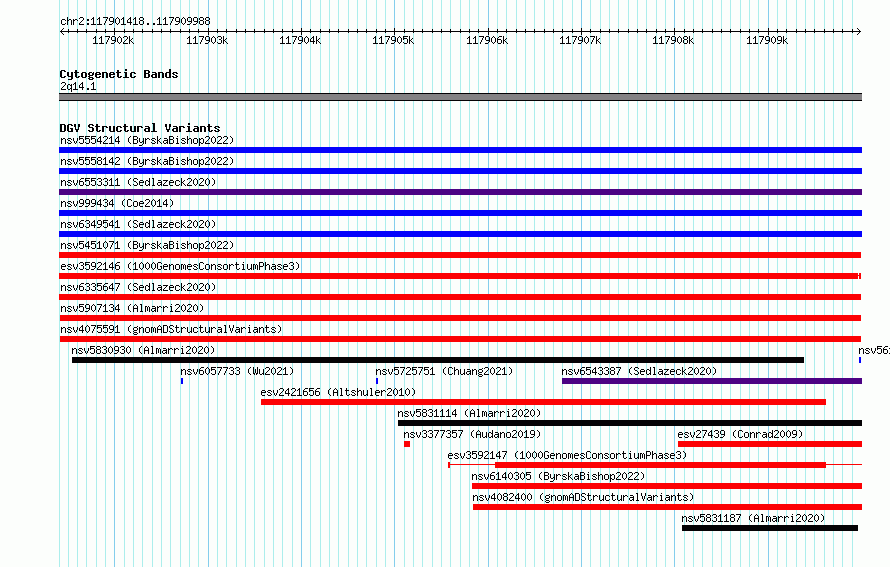Click the small blue marker under nsv5725751
The height and width of the screenshot is (567, 890).
377,381
